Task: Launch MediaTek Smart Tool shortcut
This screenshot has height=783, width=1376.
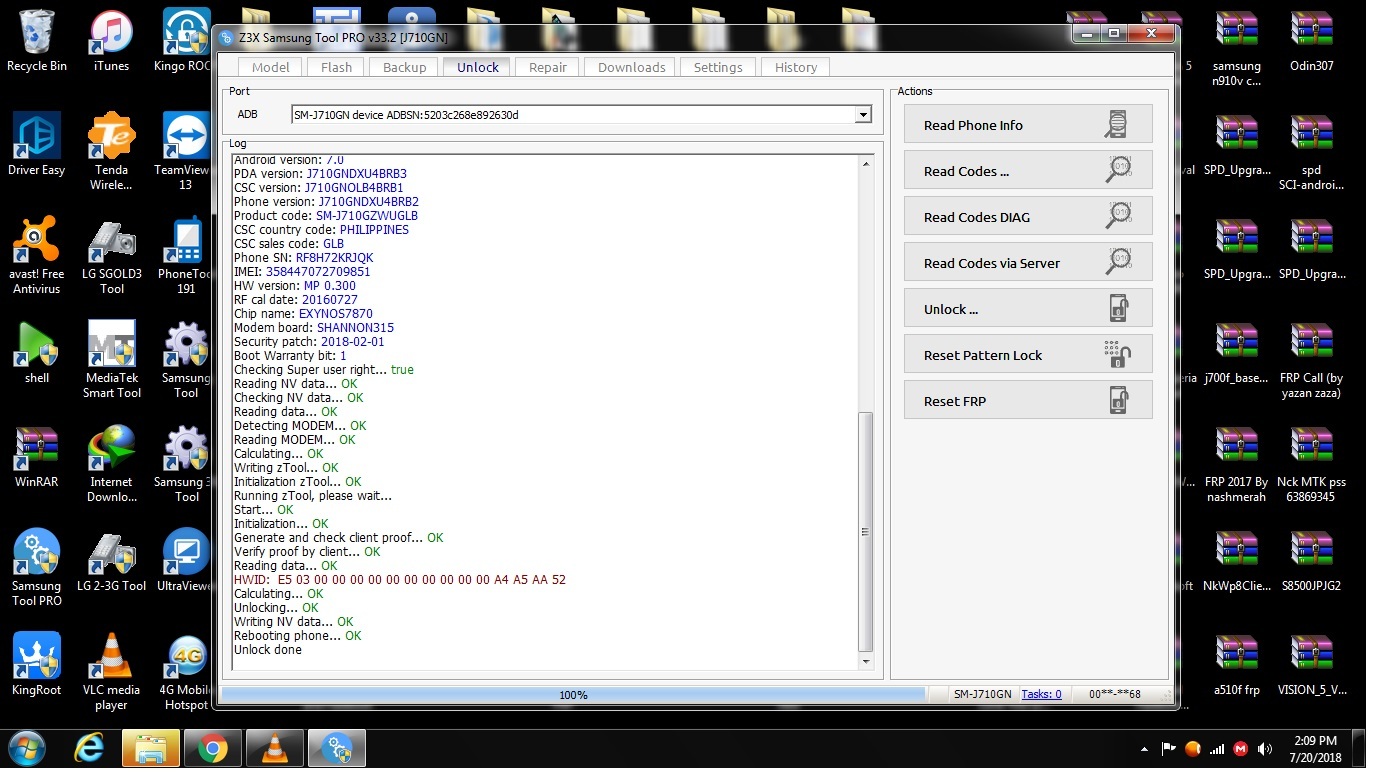Action: pos(112,360)
